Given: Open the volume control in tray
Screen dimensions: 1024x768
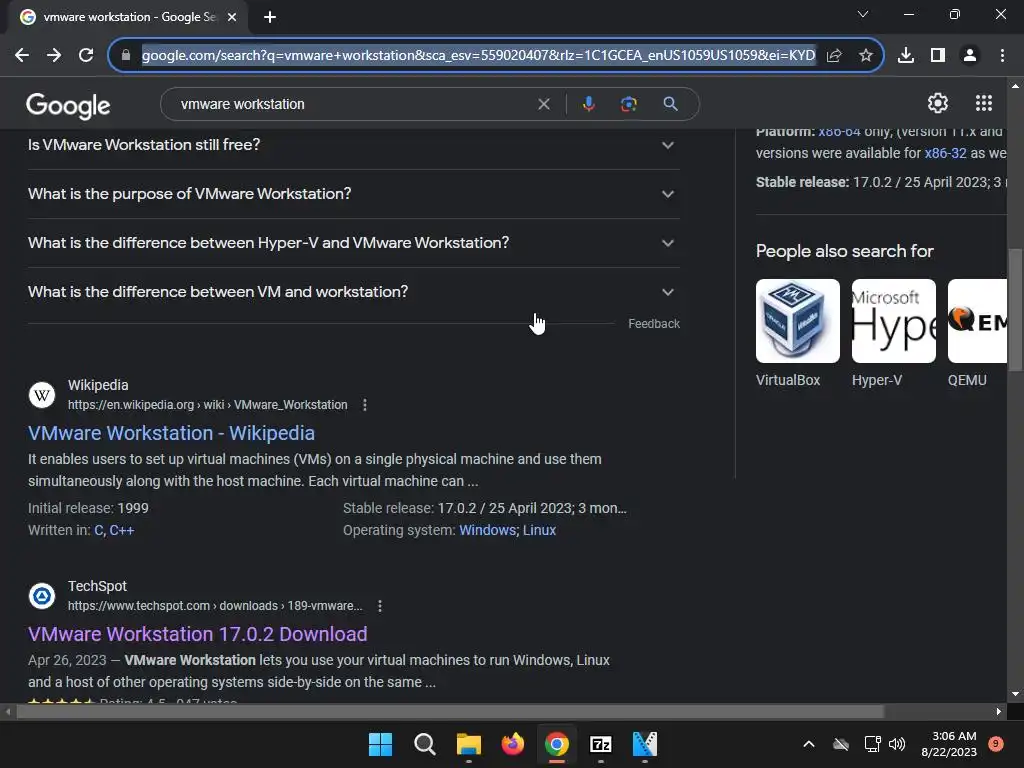Looking at the screenshot, I should click(x=897, y=744).
